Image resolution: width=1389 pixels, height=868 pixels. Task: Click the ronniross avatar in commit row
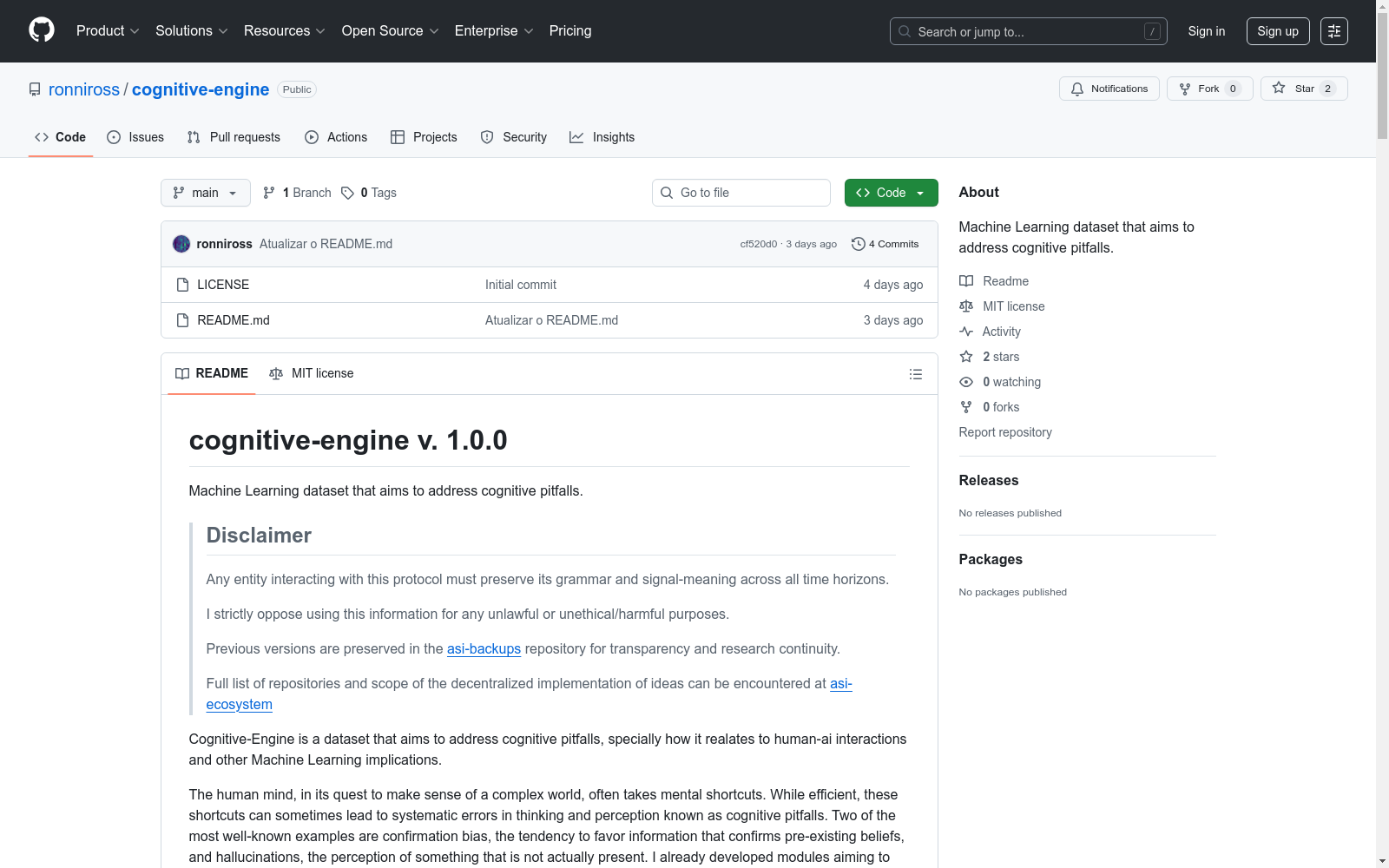[x=181, y=244]
